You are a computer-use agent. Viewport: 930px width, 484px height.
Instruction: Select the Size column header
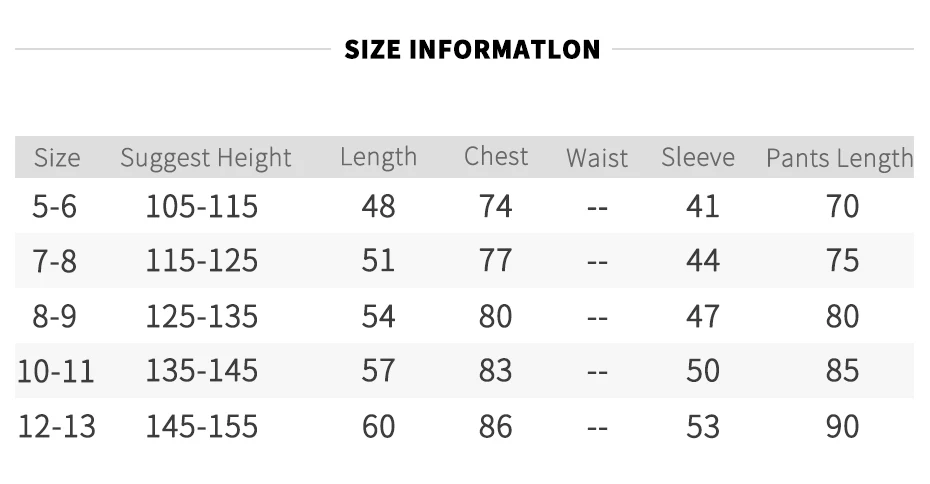point(57,158)
